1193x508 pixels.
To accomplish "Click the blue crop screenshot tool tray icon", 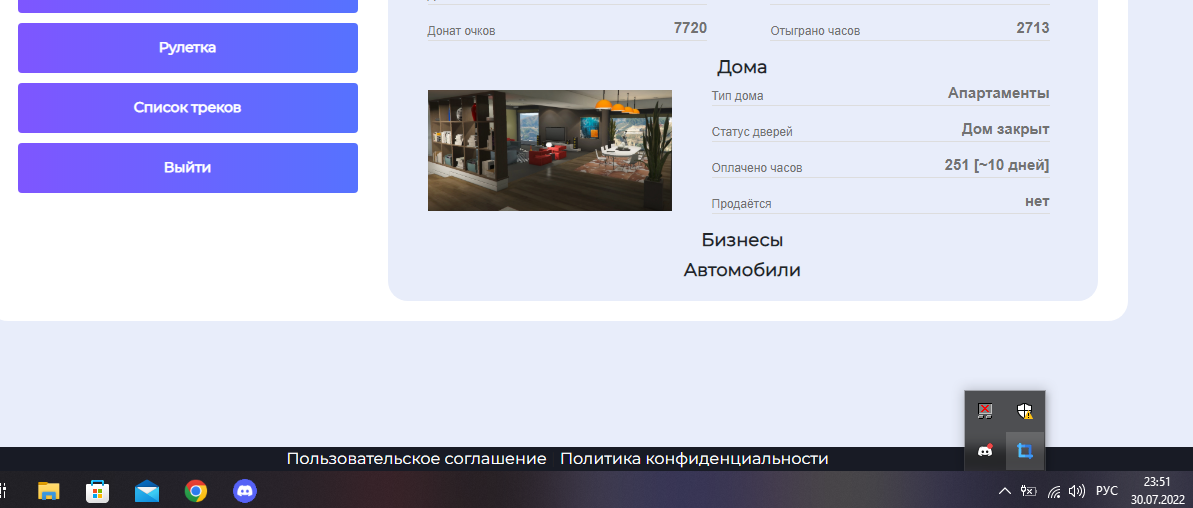I will point(1024,451).
